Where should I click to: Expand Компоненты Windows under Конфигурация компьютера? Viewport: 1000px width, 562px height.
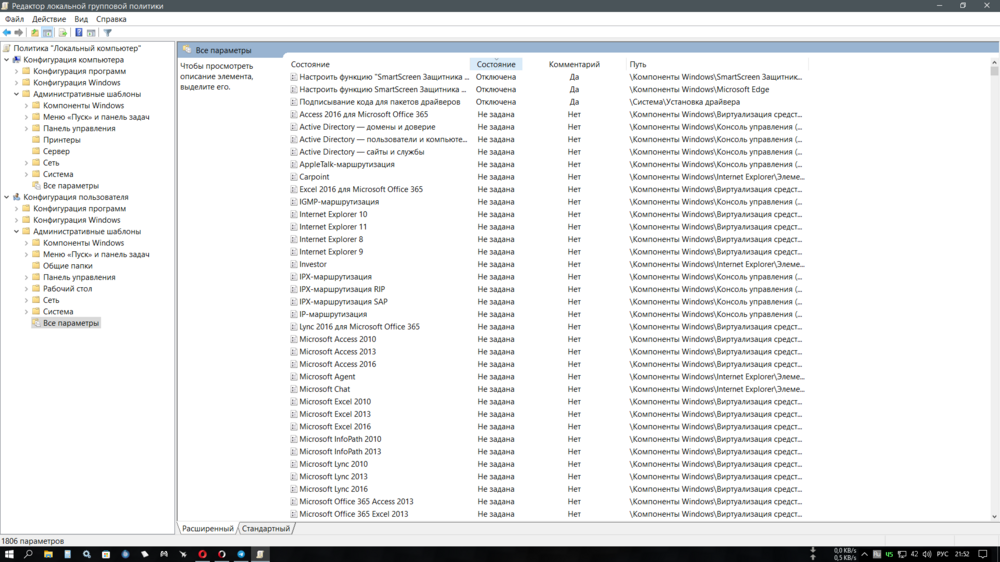pyautogui.click(x=27, y=105)
